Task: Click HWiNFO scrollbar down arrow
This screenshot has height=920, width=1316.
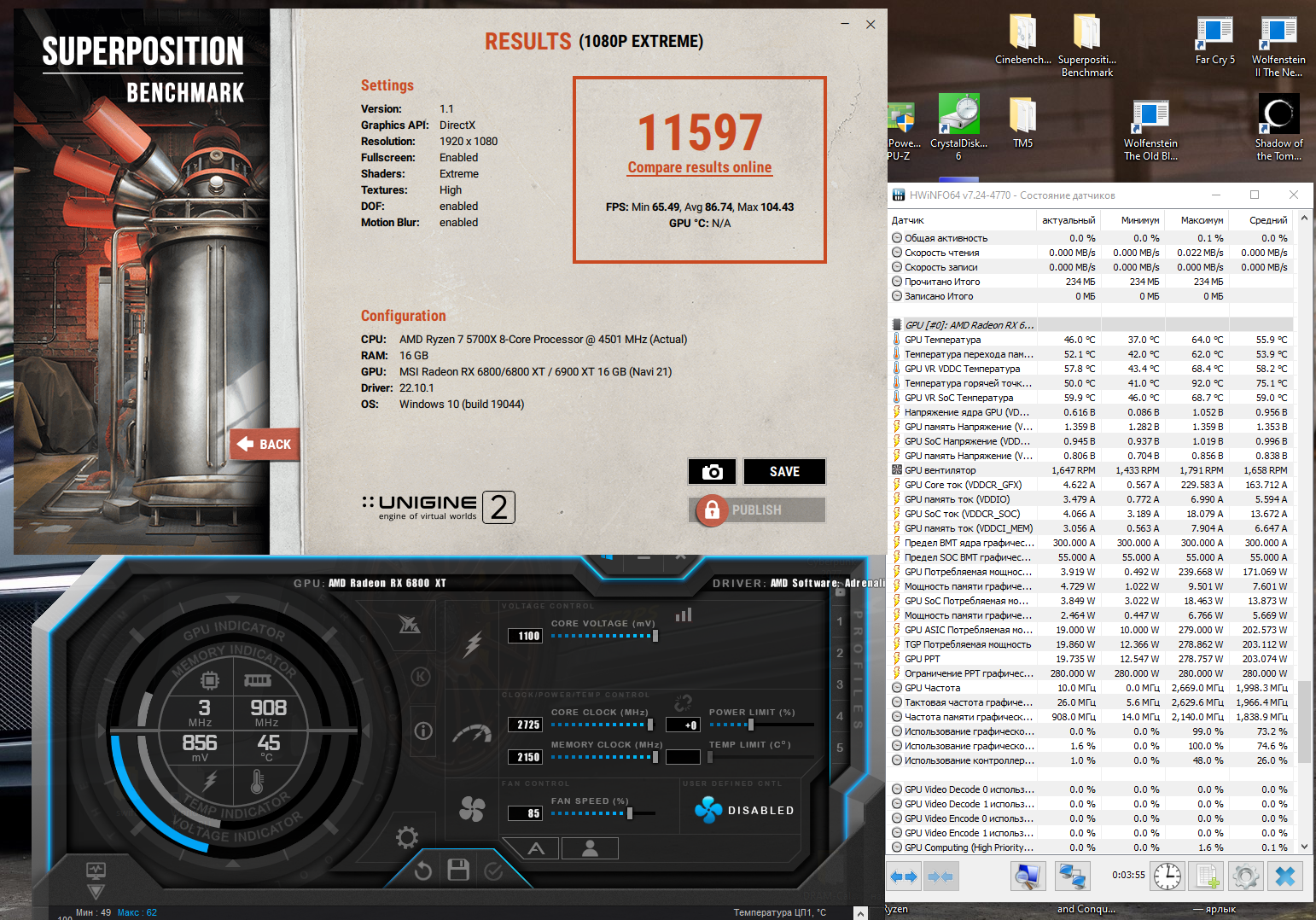Action: coord(1304,847)
